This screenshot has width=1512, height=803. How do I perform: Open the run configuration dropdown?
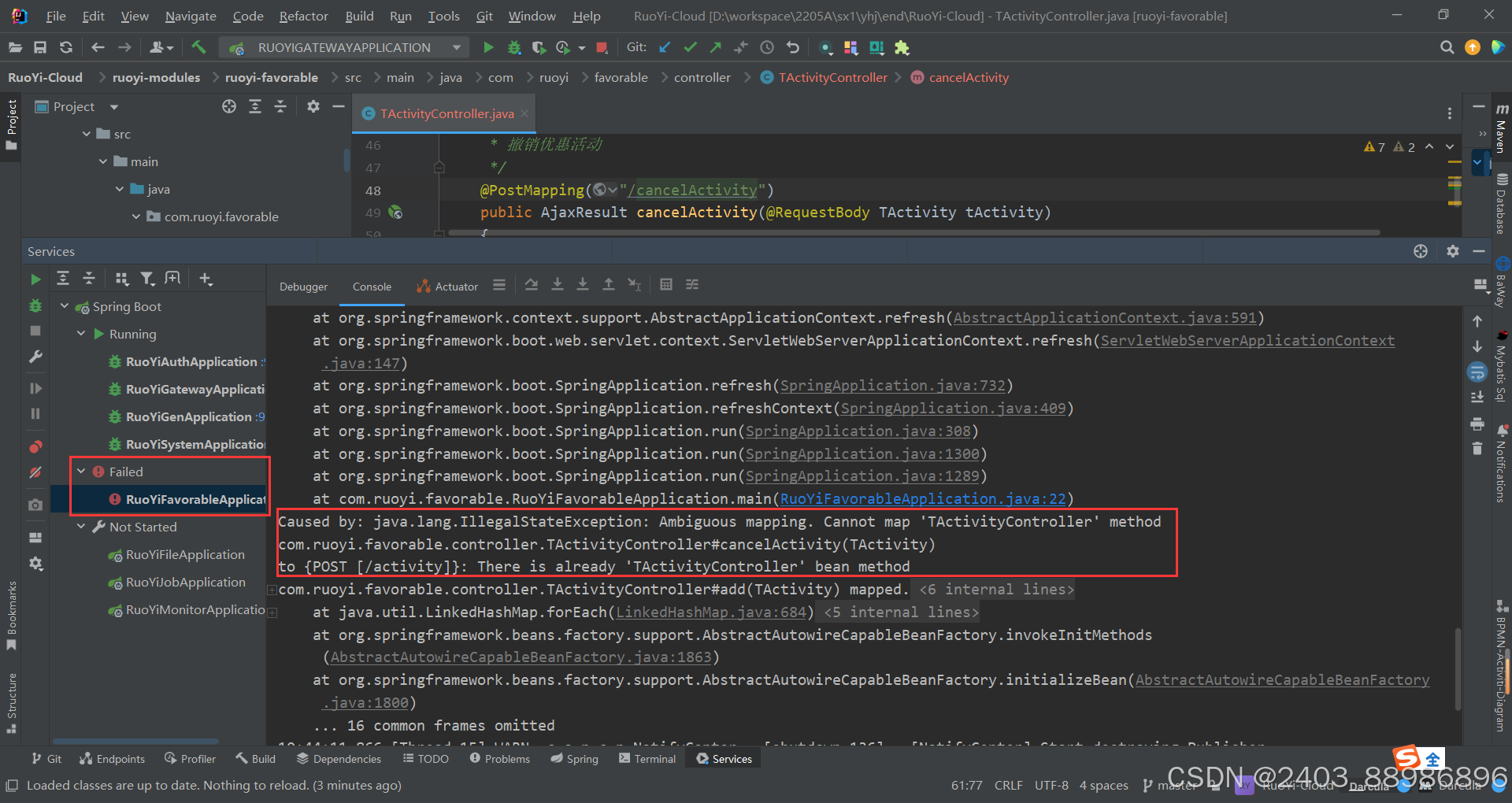457,47
